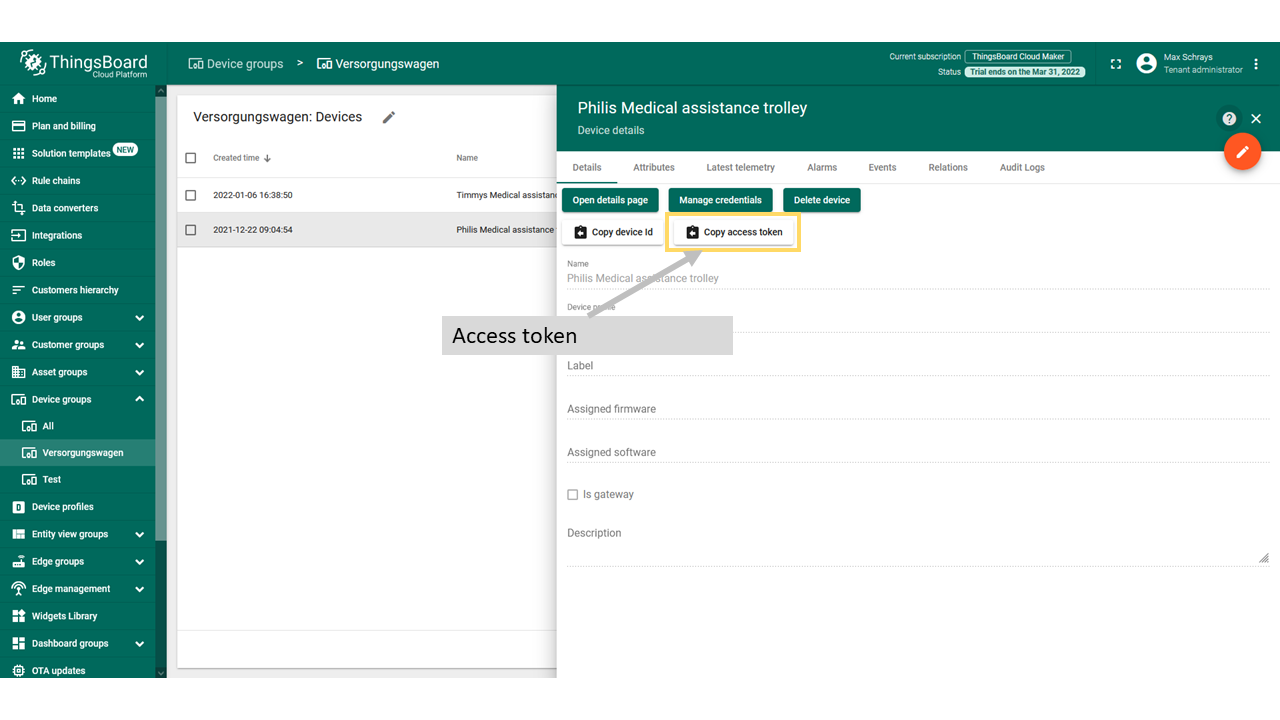Click the Integrations icon
Image resolution: width=1280 pixels, height=720 pixels.
point(18,235)
